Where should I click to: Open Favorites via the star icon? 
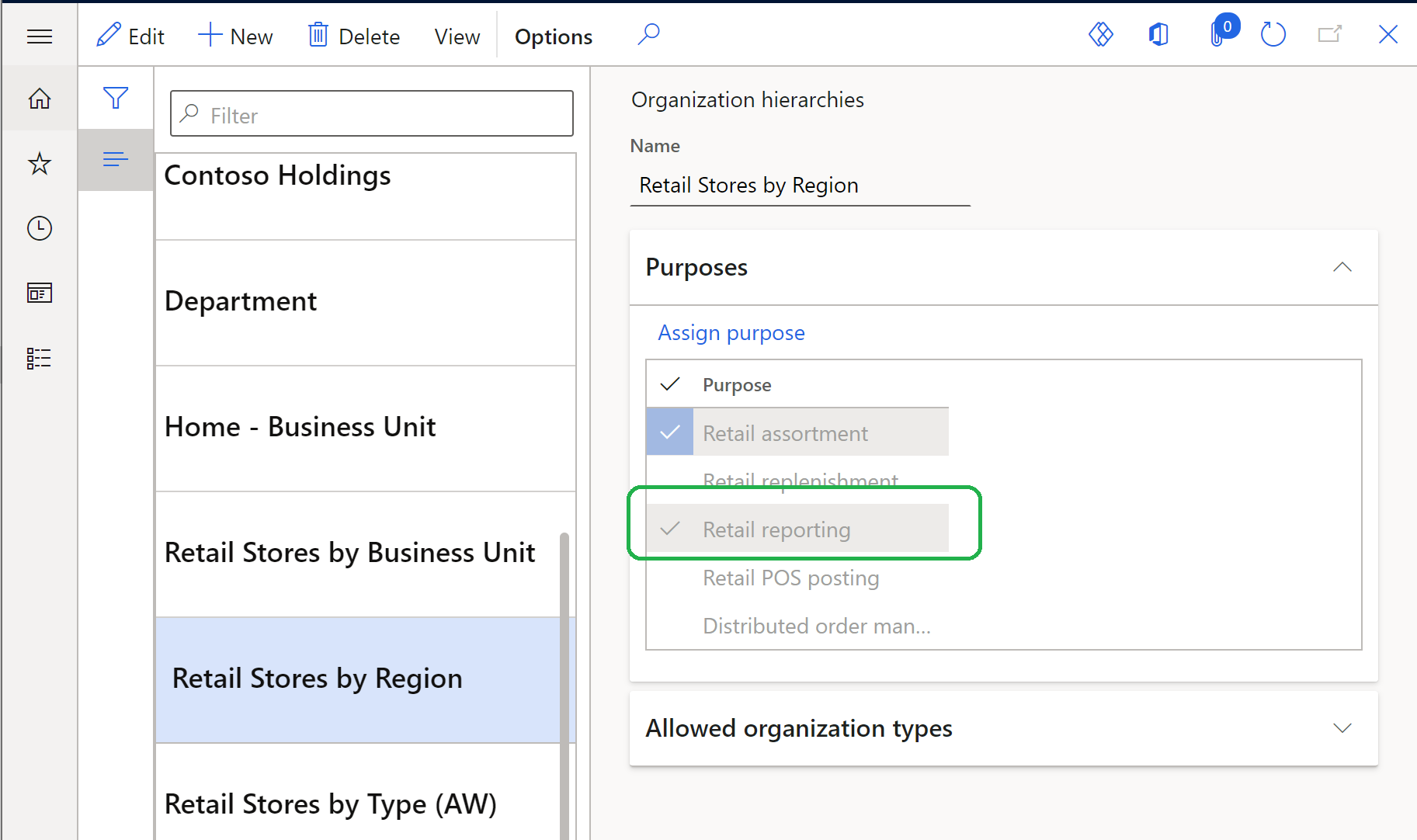pos(39,163)
